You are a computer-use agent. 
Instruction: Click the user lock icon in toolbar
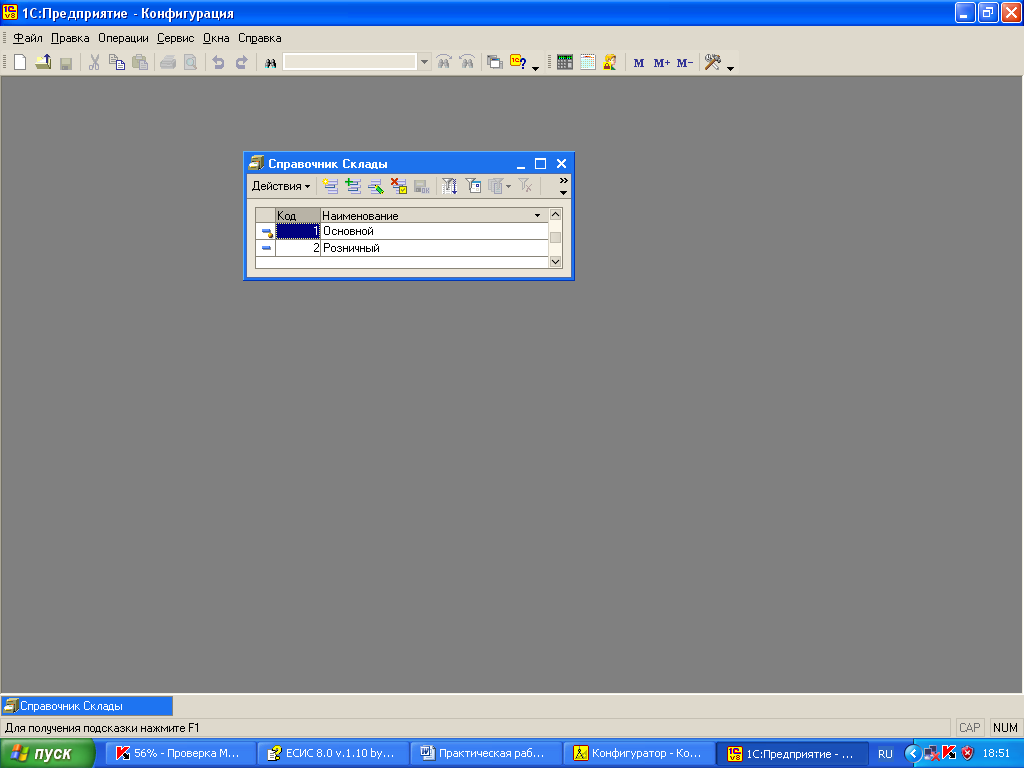coord(610,63)
